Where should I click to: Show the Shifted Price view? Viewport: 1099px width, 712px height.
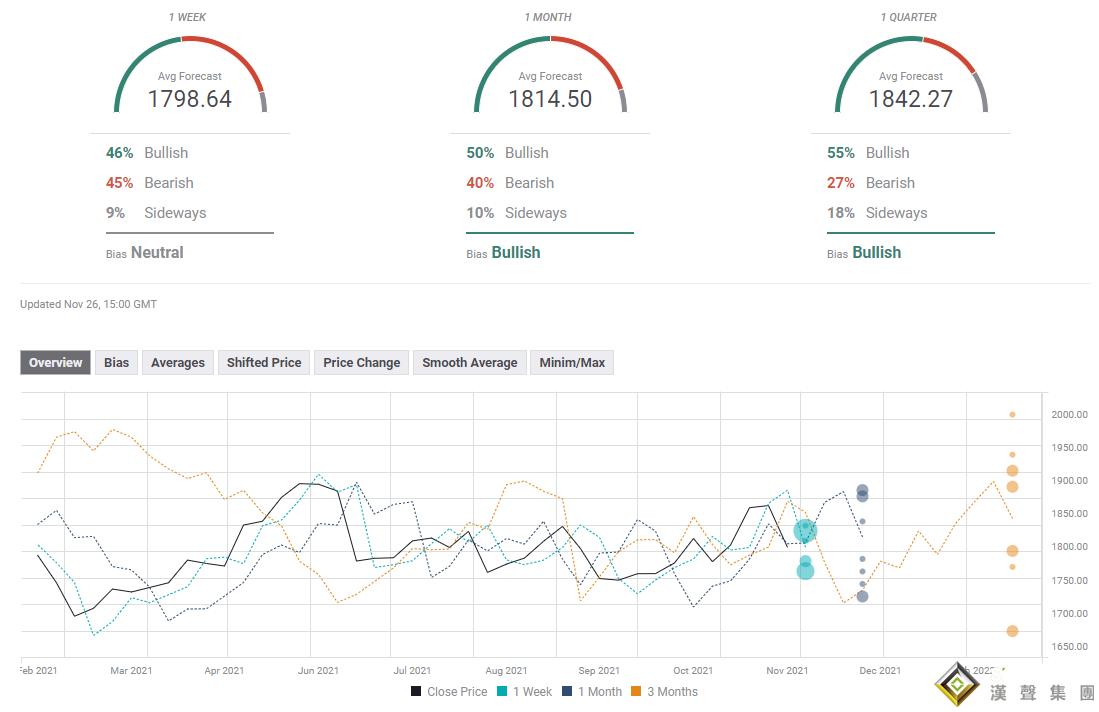[264, 363]
